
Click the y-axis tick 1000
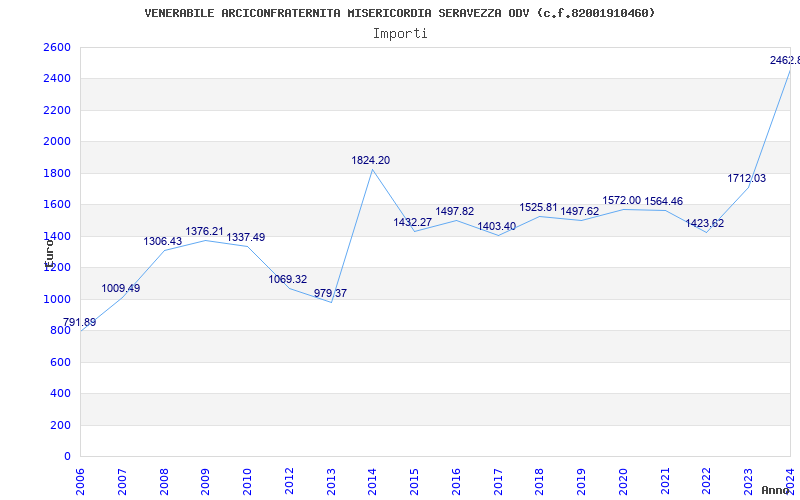(x=57, y=299)
